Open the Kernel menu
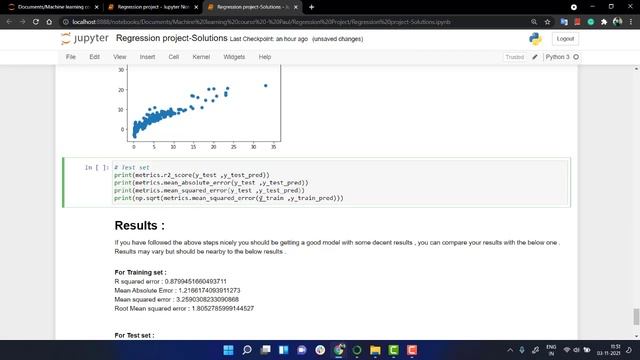Image resolution: width=640 pixels, height=360 pixels. pyautogui.click(x=201, y=57)
